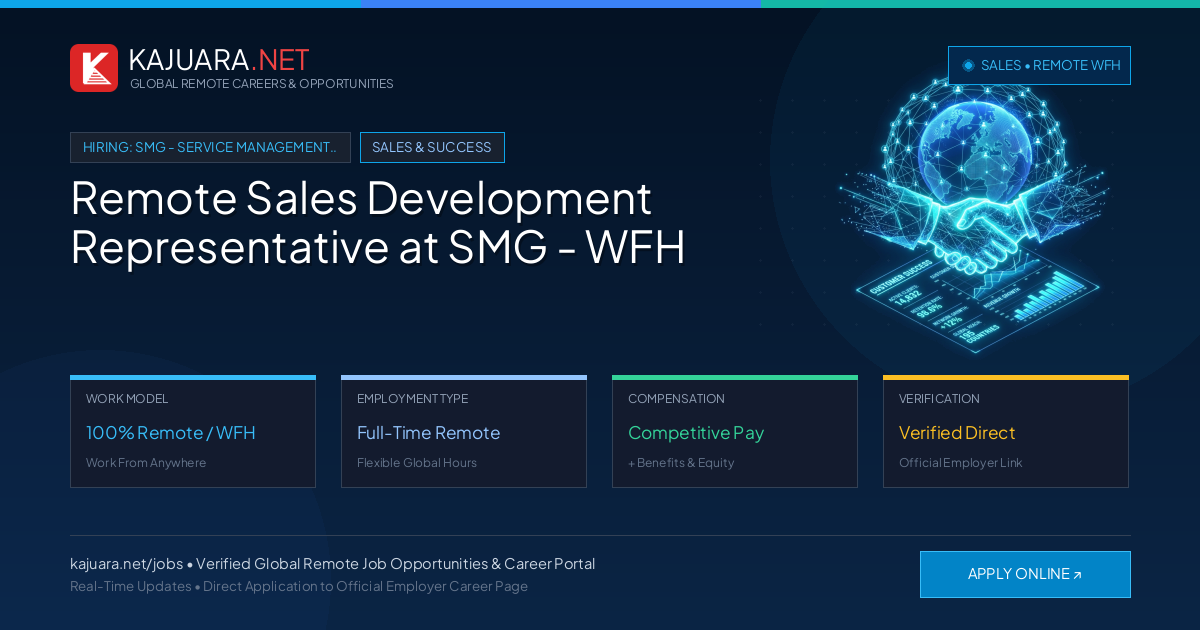This screenshot has height=630, width=1200.
Task: Click the radio dot icon in Sales badge
Action: [968, 65]
